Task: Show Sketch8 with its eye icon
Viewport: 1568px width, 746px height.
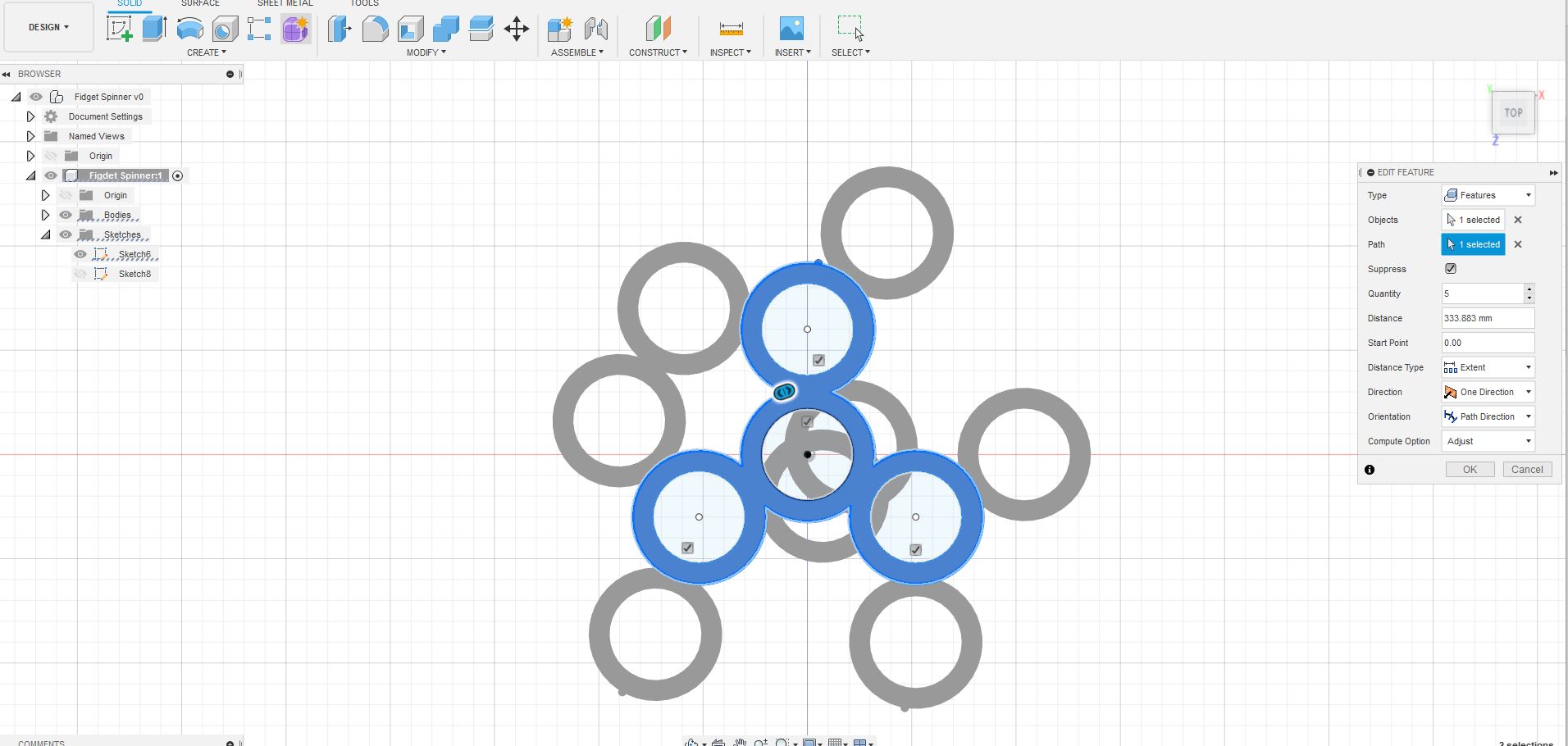Action: point(80,274)
